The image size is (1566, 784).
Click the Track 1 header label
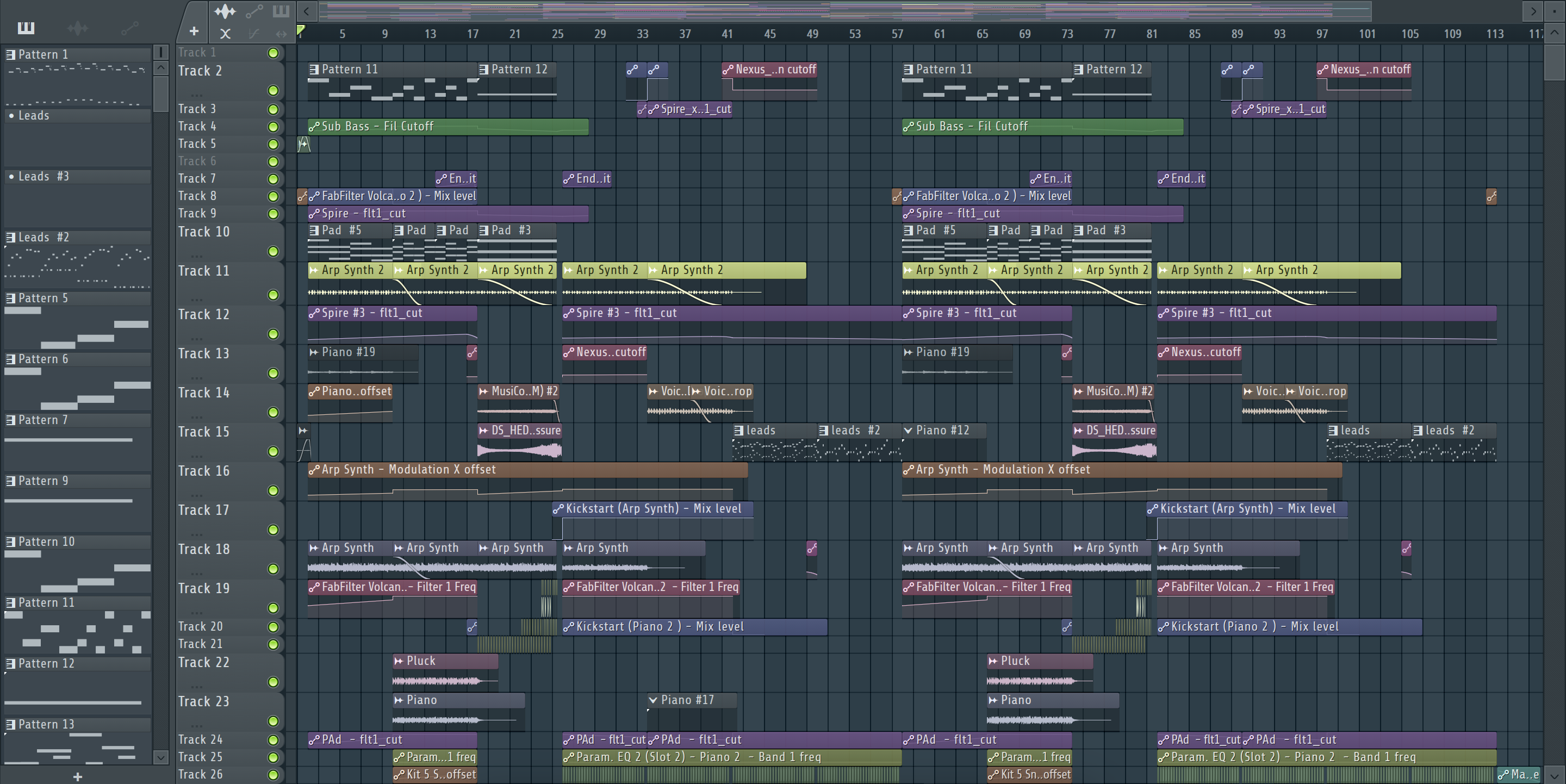tap(197, 52)
